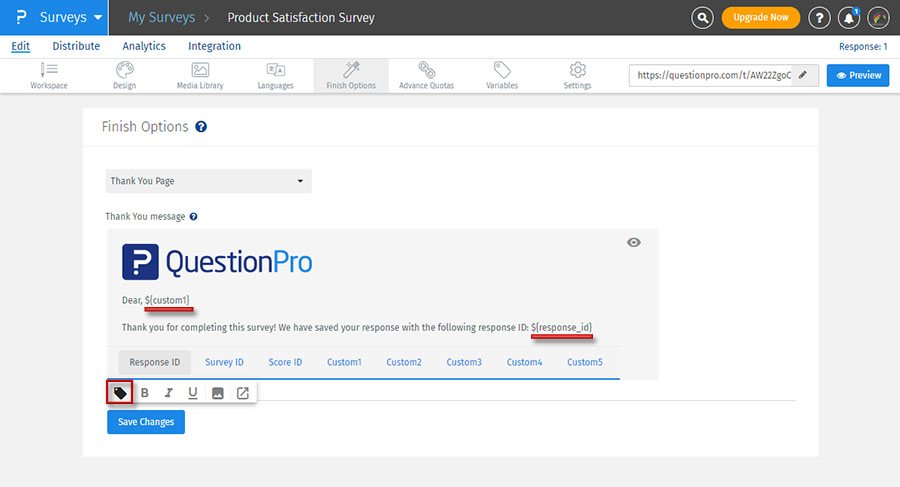Toggle underline formatting button
900x487 pixels.
193,393
